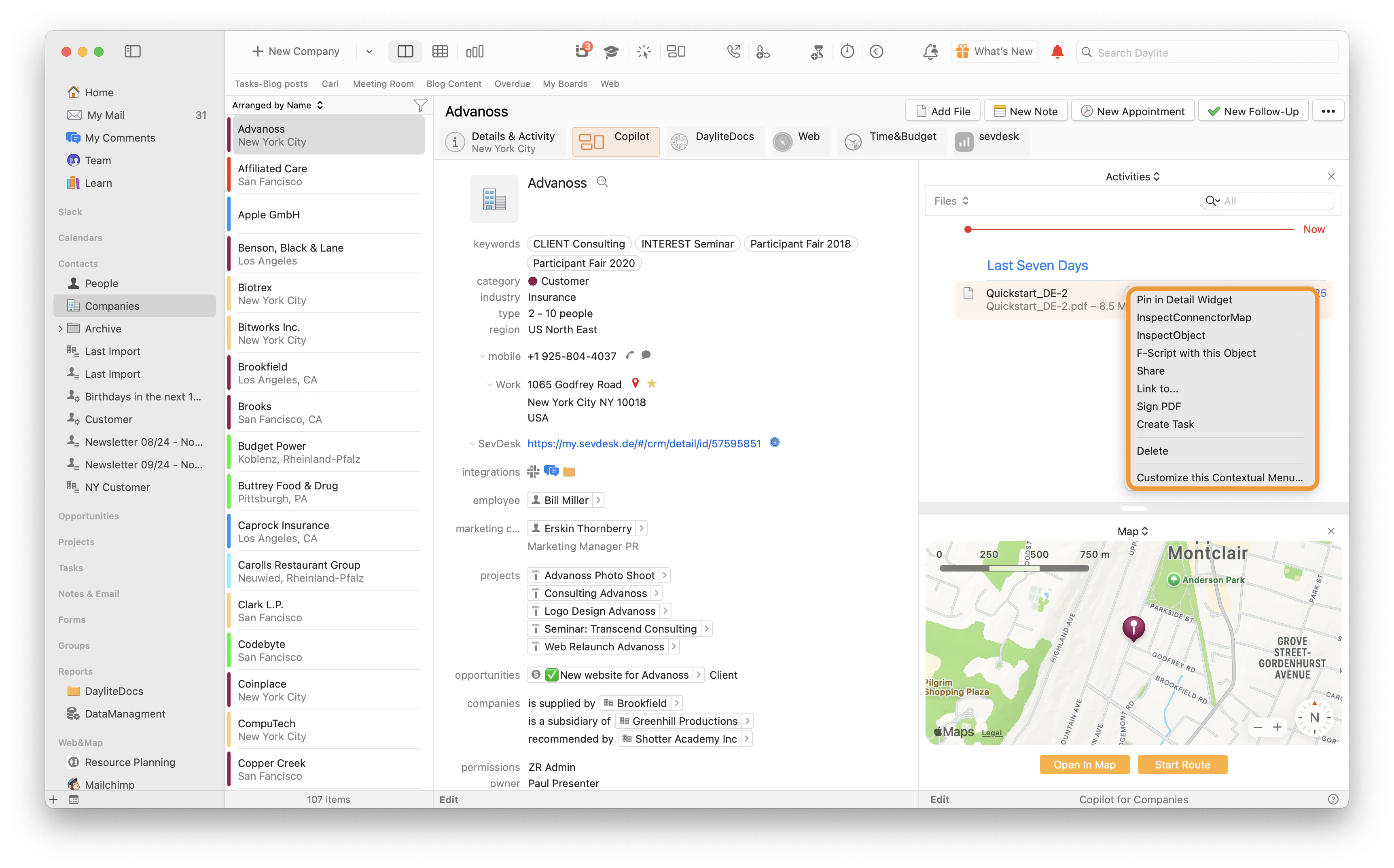
Task: Toggle the sidebar visibility icon
Action: click(133, 52)
